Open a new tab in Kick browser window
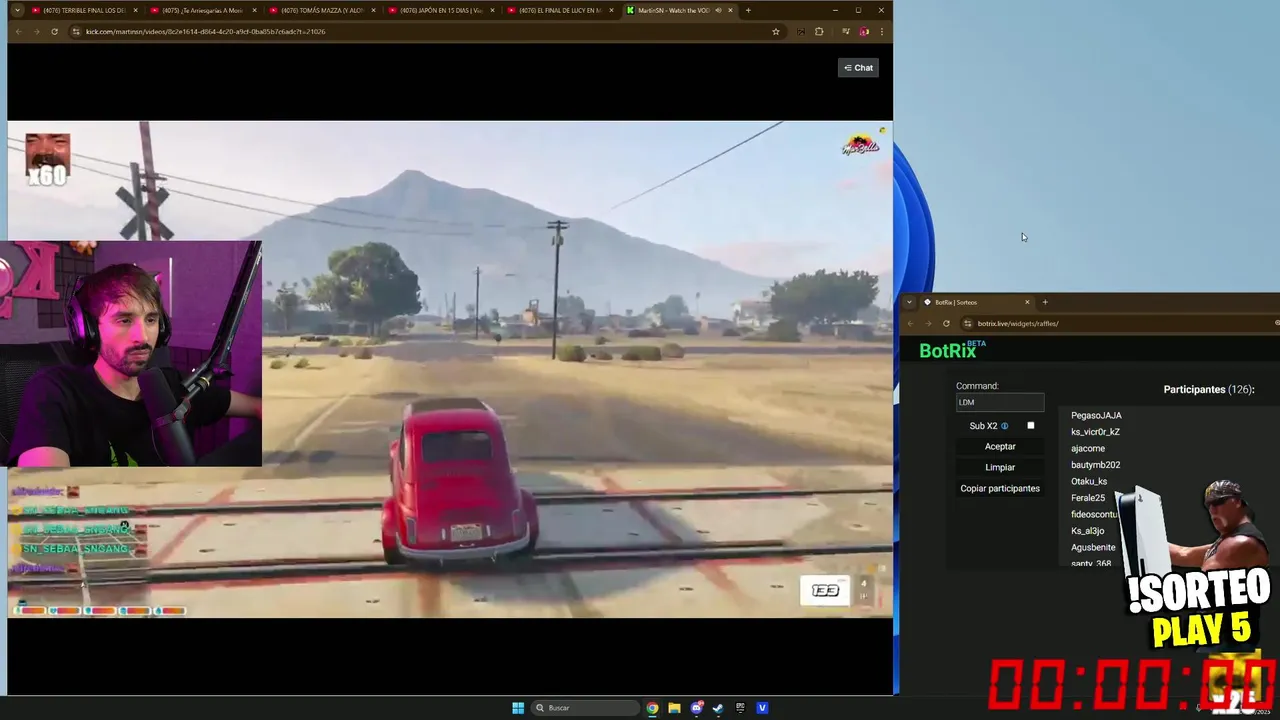Viewport: 1280px width, 720px height. (748, 10)
